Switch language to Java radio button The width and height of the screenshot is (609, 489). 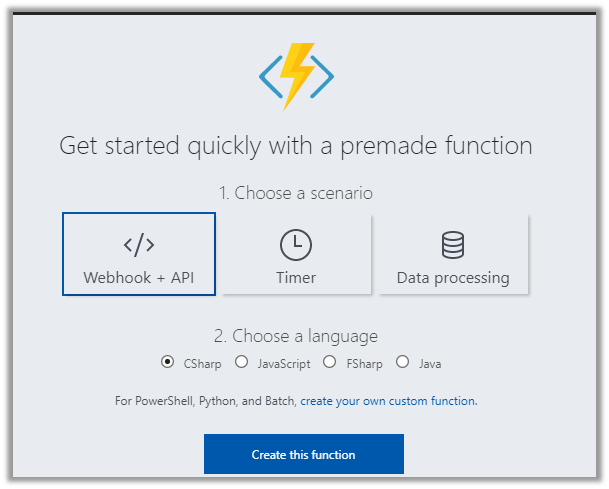(x=403, y=362)
